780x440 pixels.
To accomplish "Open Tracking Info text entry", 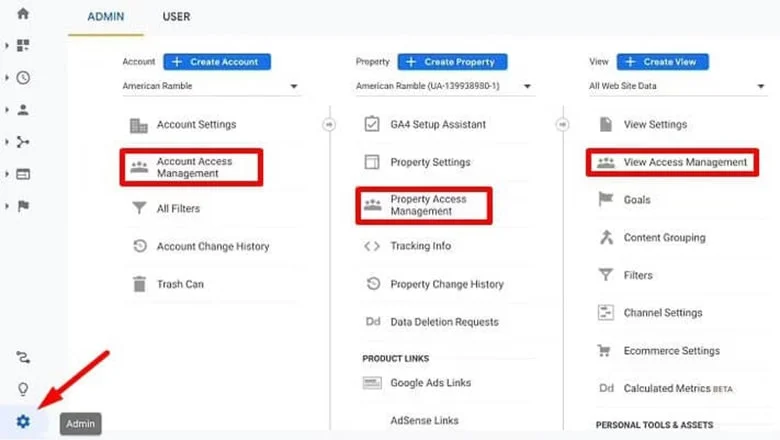I will [x=420, y=246].
